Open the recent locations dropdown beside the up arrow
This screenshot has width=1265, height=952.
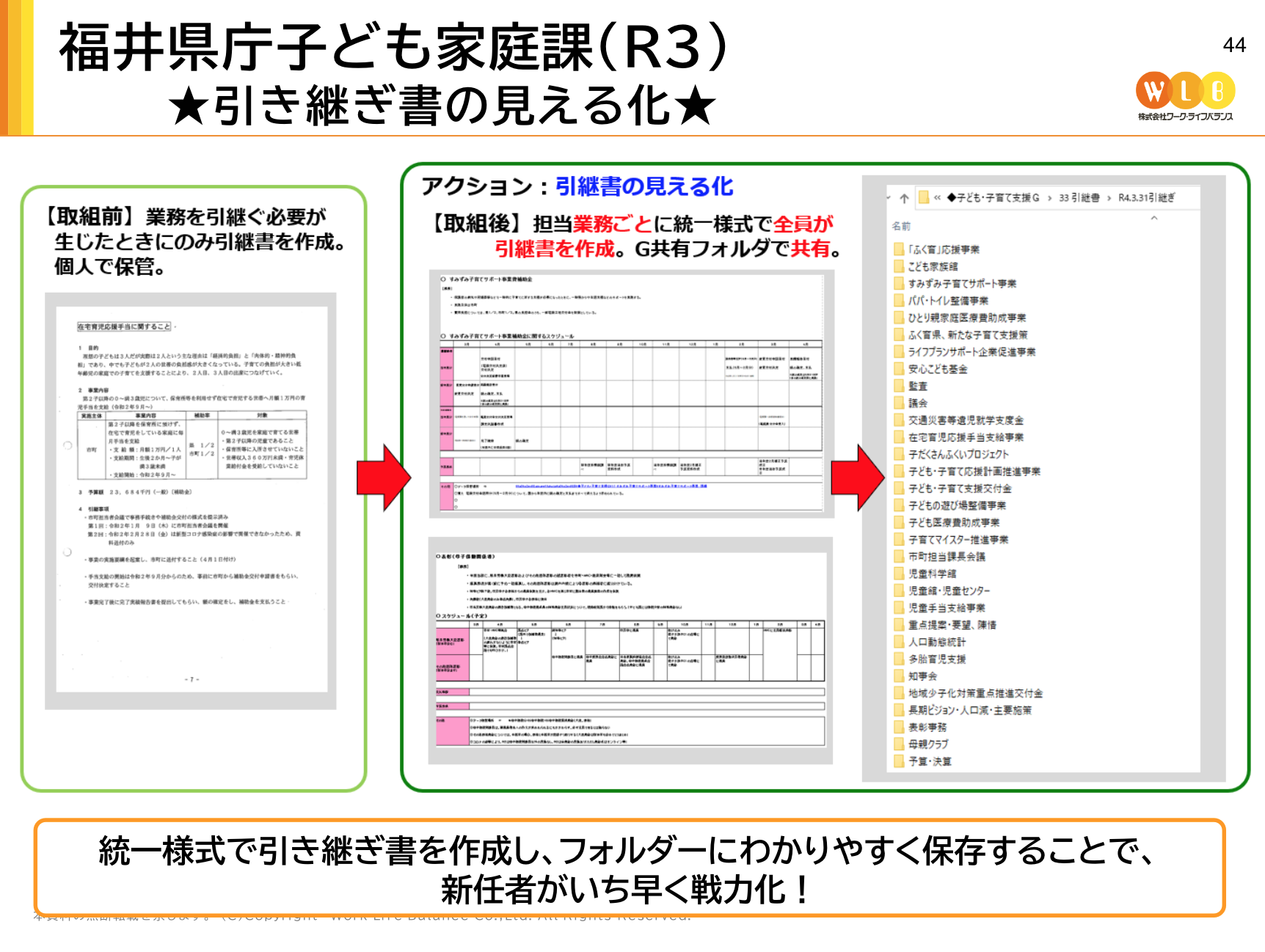tap(889, 198)
